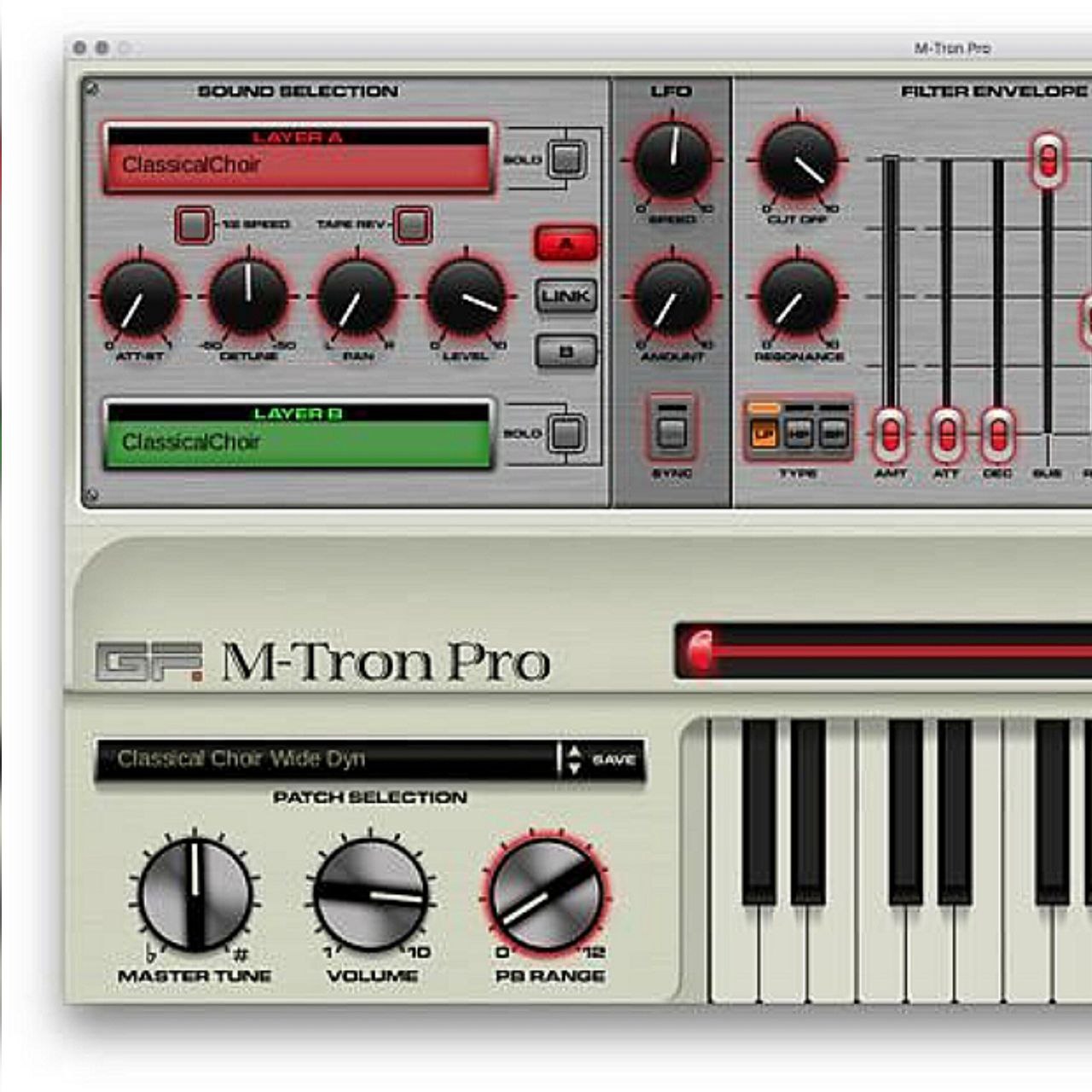
Task: Open the Classical Choir Wide Dyn patch list
Action: click(326, 758)
